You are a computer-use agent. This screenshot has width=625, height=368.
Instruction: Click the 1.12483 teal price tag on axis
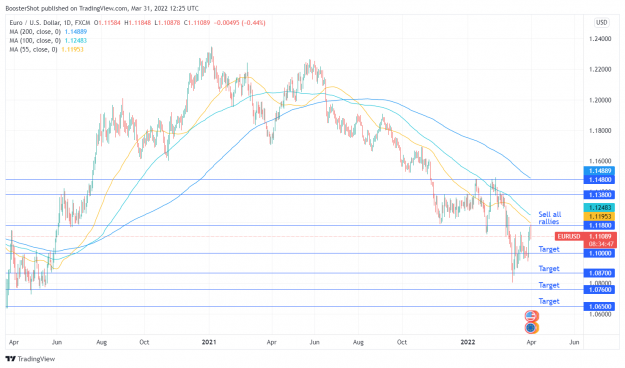[599, 208]
